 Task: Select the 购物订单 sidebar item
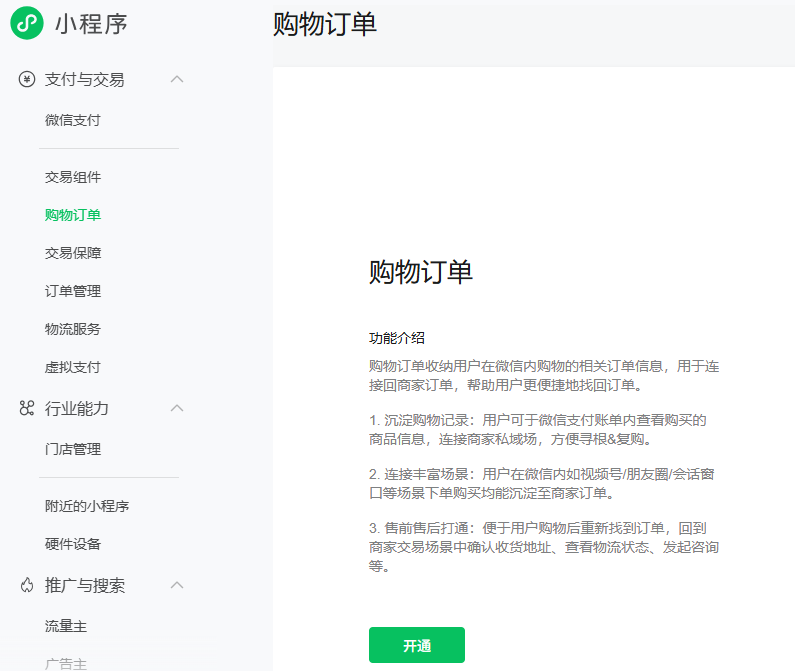[x=73, y=215]
